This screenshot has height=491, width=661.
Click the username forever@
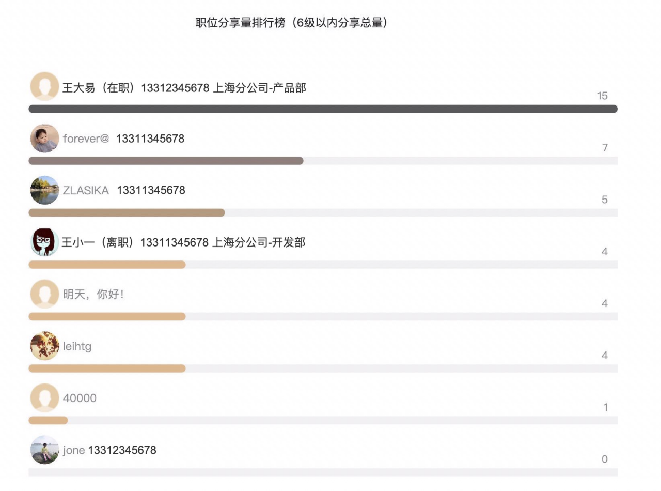tap(86, 139)
